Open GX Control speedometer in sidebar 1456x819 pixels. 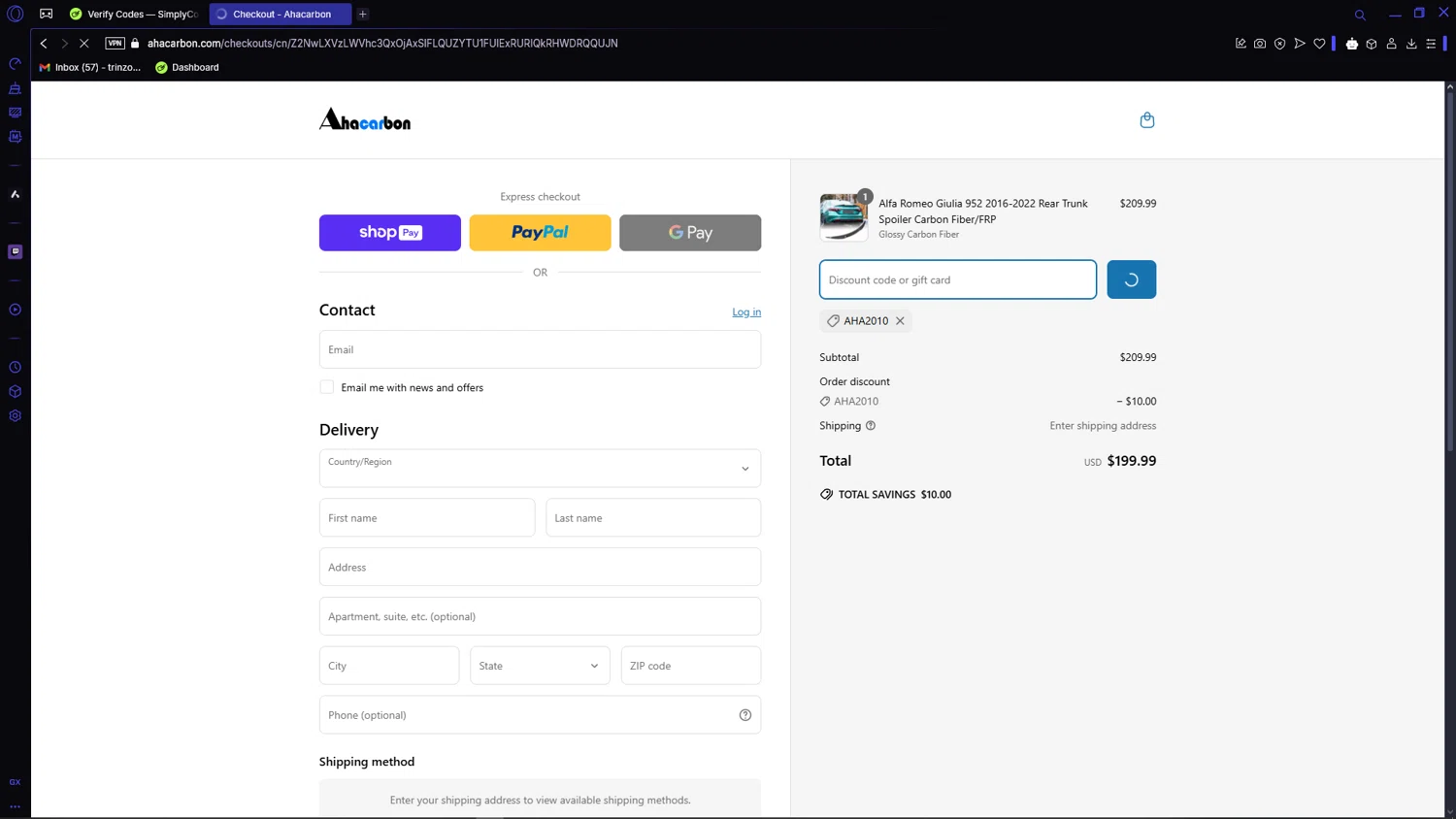pos(15,64)
